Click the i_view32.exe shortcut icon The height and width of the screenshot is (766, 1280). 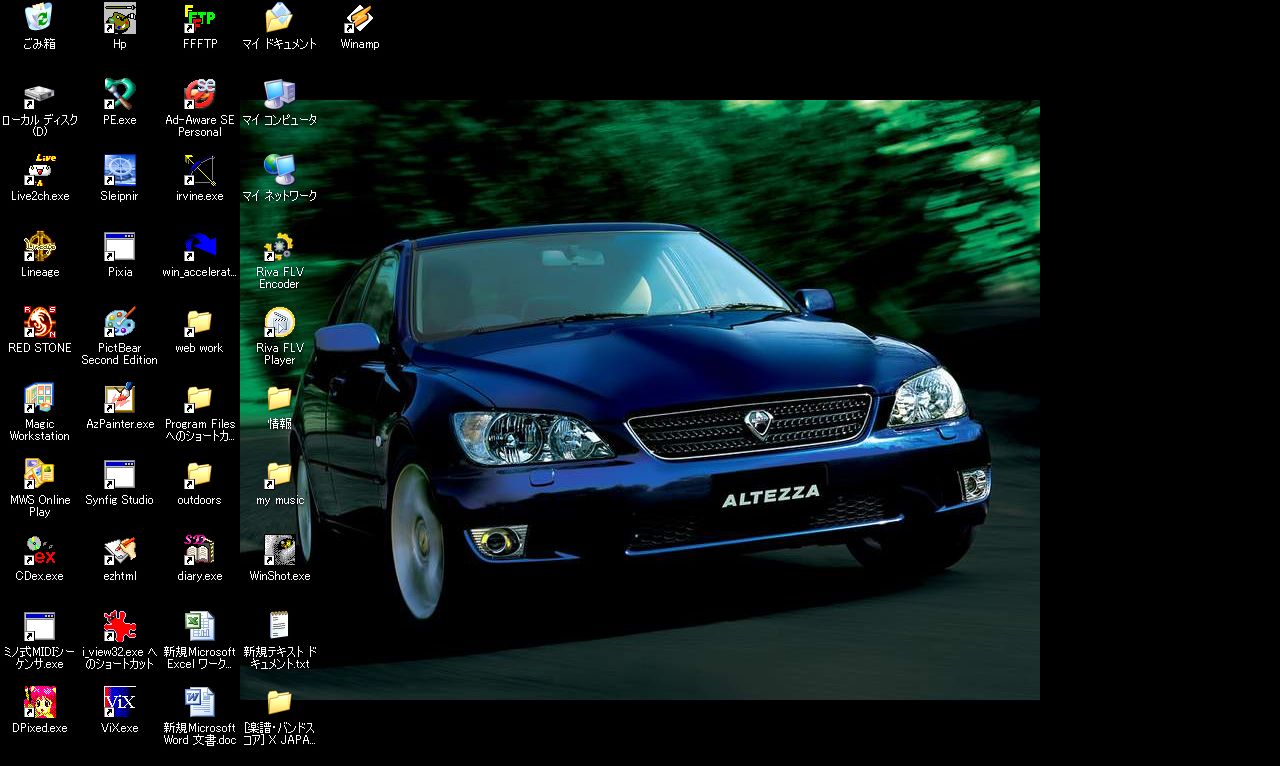[x=120, y=626]
